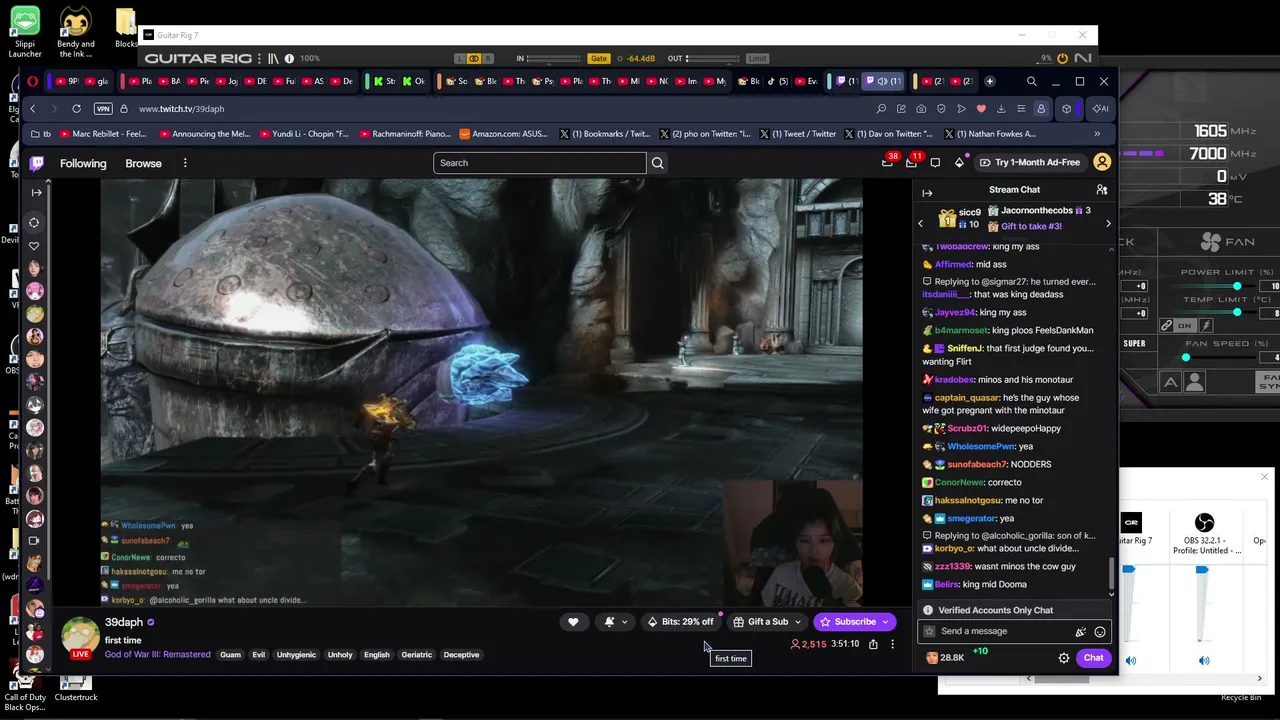Click the Get Bits diamond icon in Twitch header
The height and width of the screenshot is (720, 1280).
click(959, 162)
